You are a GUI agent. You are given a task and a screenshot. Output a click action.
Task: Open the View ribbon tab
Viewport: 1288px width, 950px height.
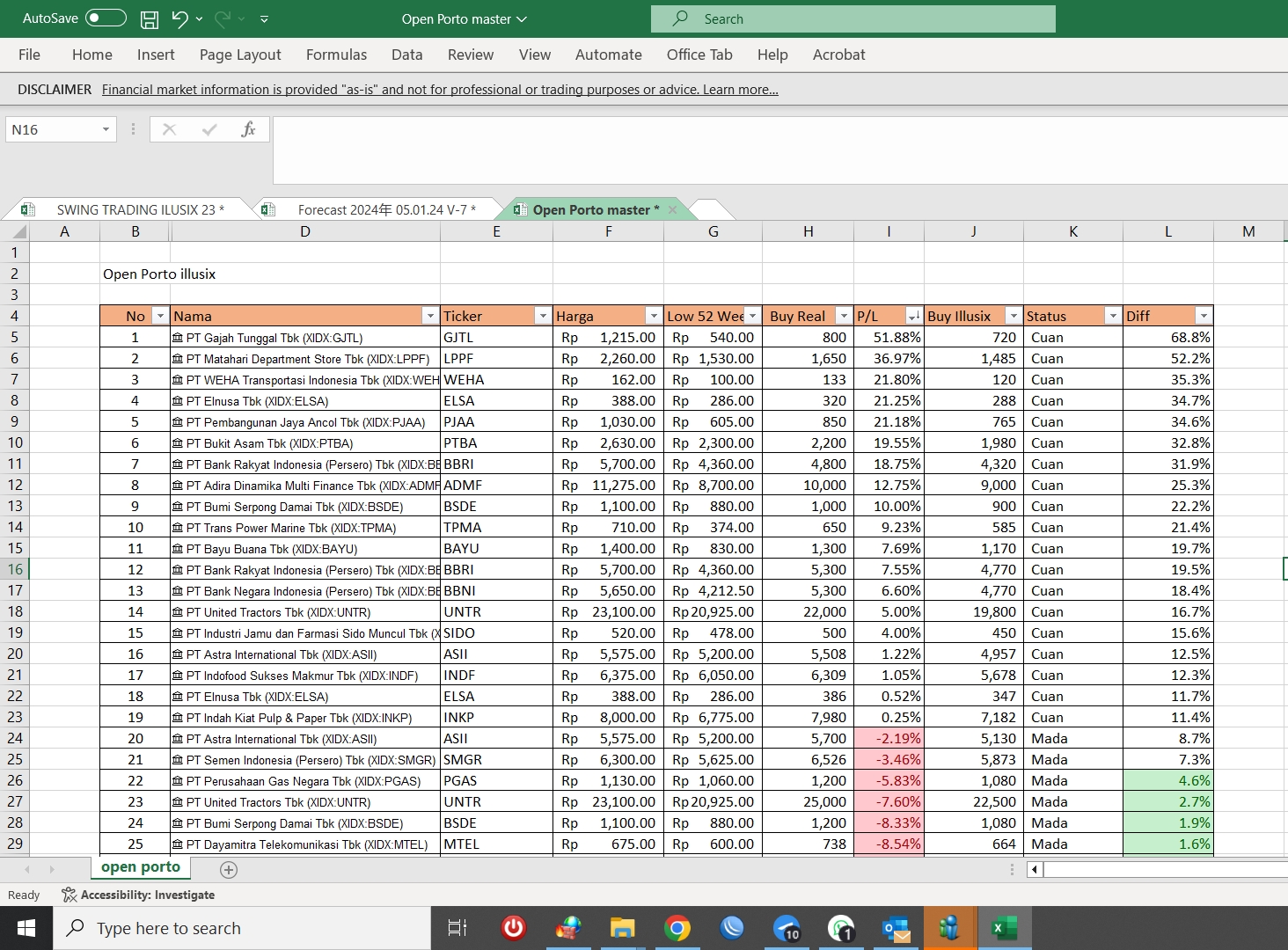(535, 55)
